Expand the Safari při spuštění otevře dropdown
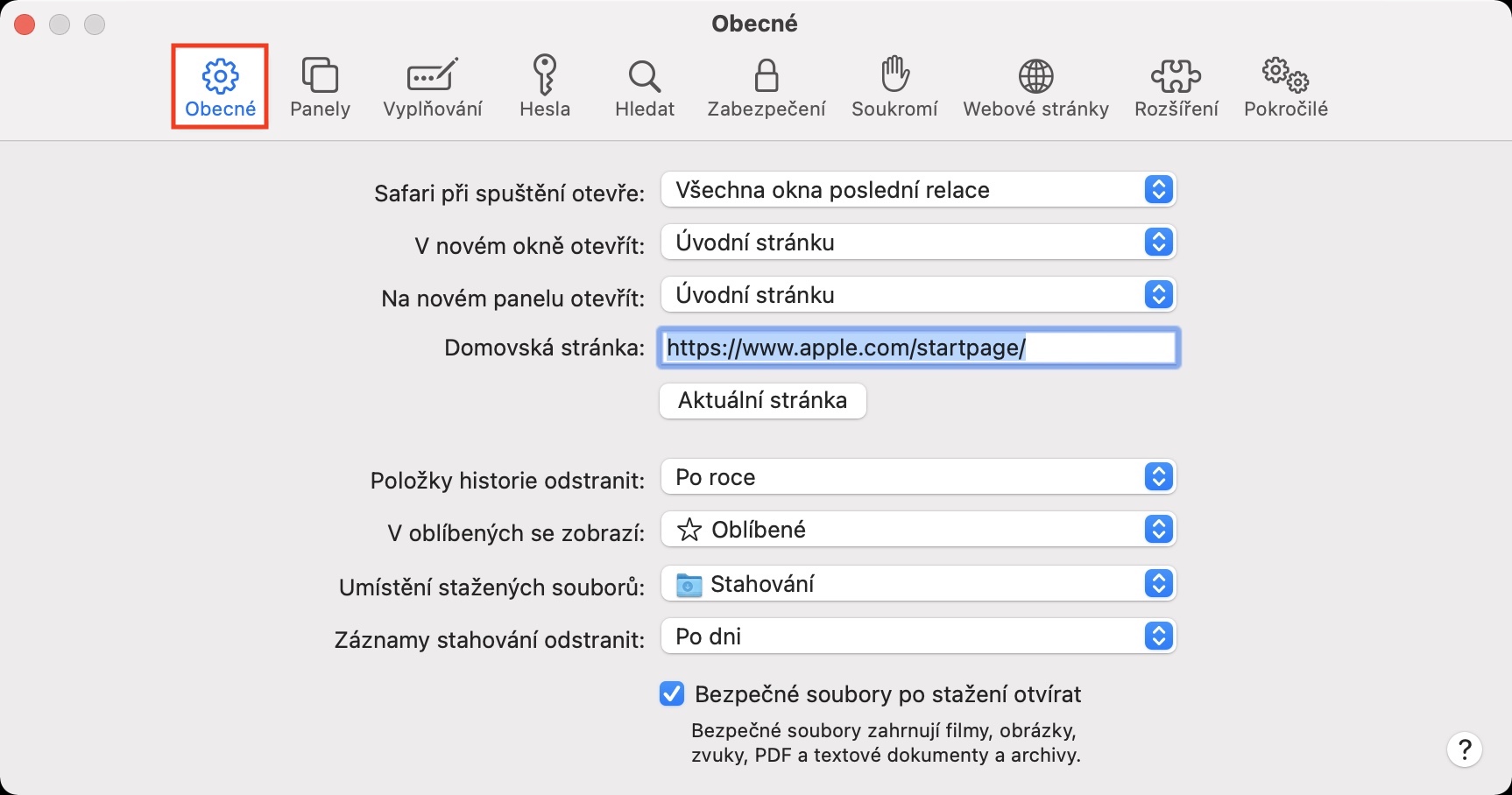Viewport: 1512px width, 795px height. tap(917, 190)
